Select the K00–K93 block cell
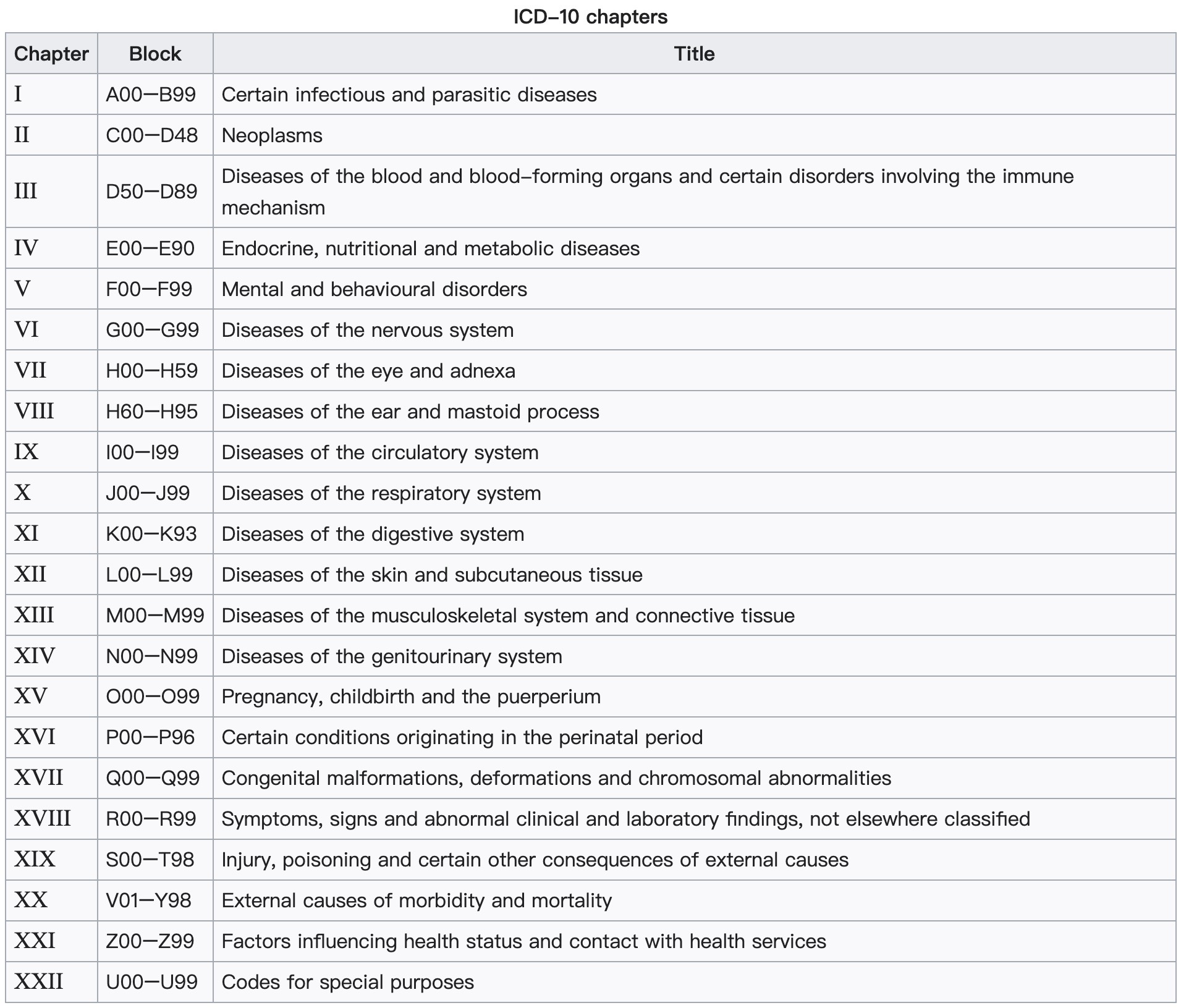1181x1008 pixels. pos(151,534)
